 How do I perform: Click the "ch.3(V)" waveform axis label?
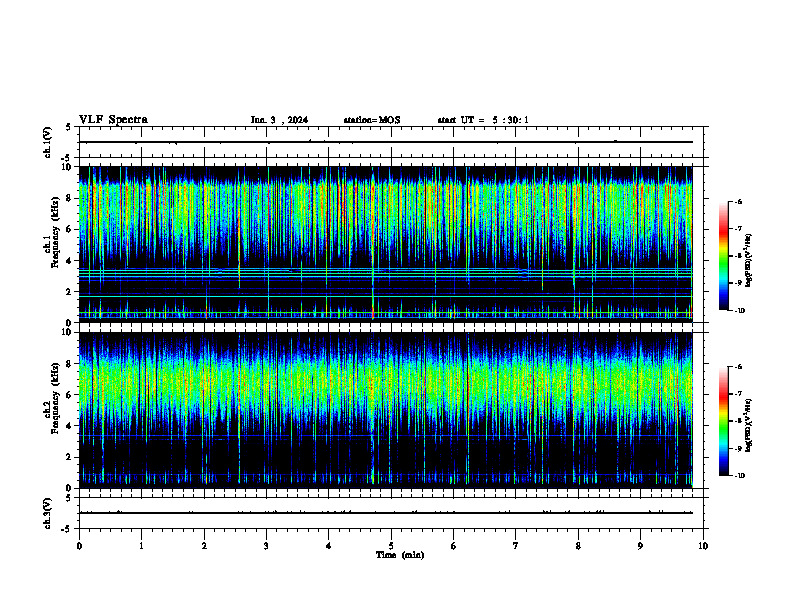pyautogui.click(x=48, y=513)
